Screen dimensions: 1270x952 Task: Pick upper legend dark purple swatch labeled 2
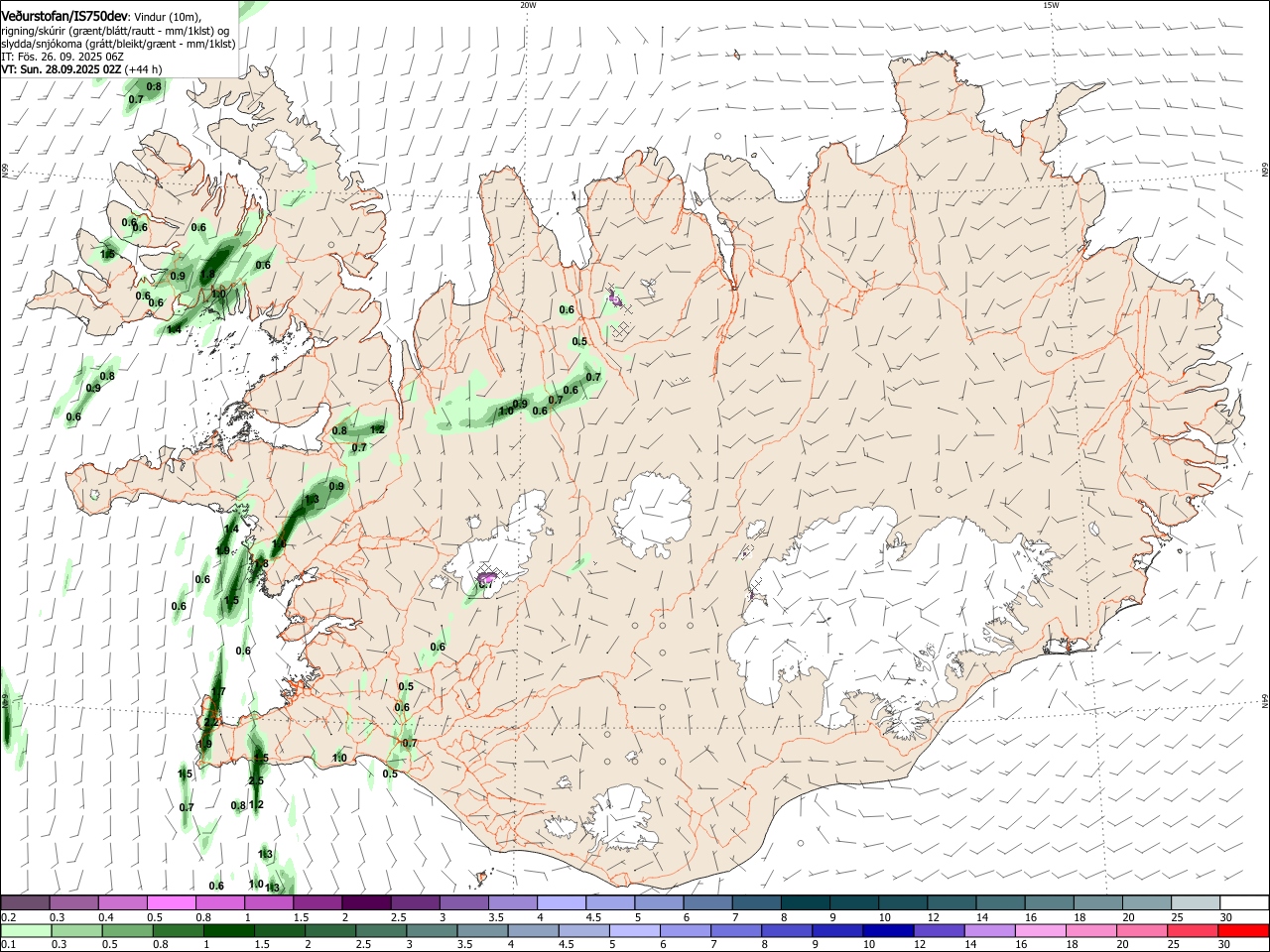tap(365, 902)
